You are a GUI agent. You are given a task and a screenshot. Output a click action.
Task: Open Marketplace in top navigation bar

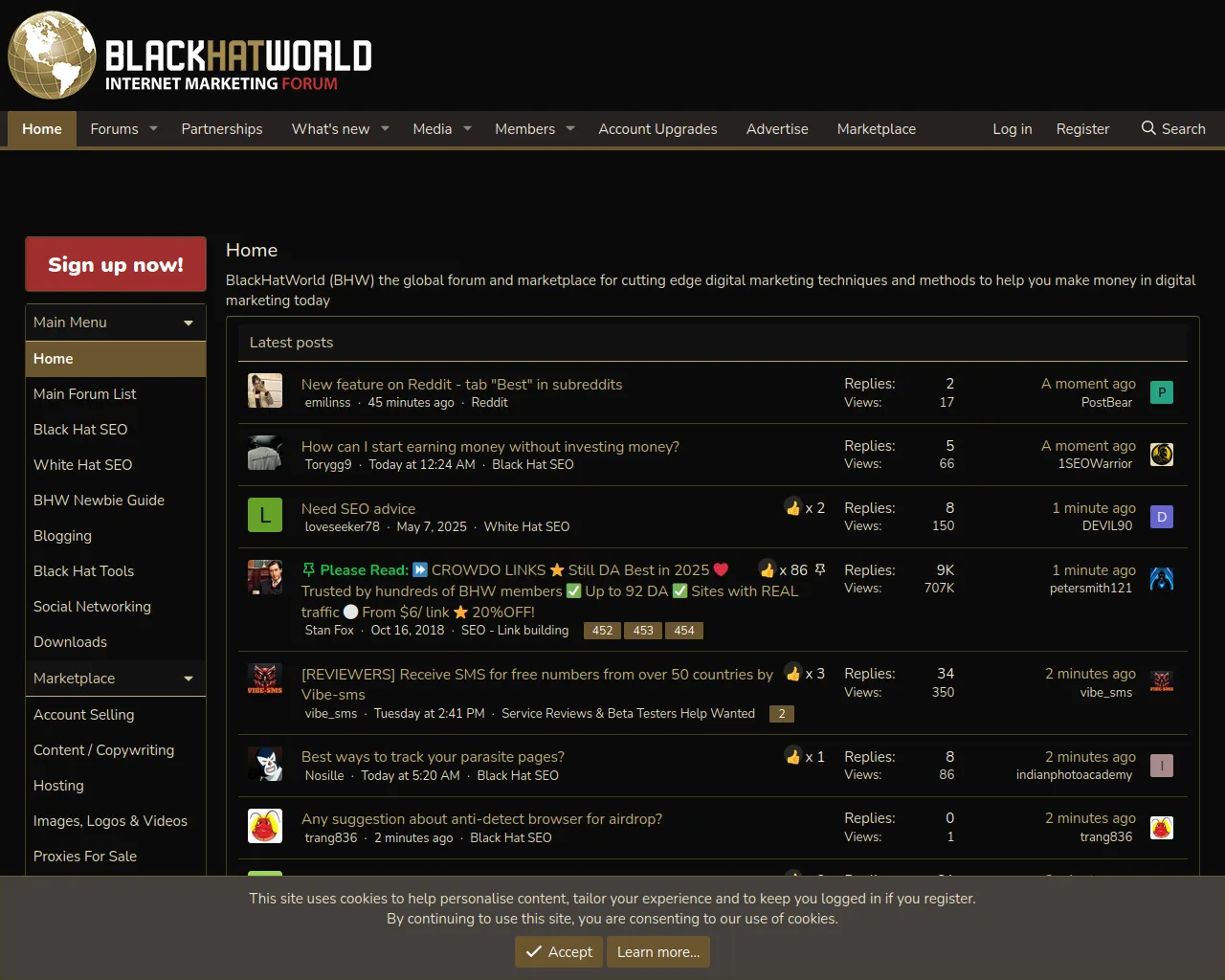877,128
